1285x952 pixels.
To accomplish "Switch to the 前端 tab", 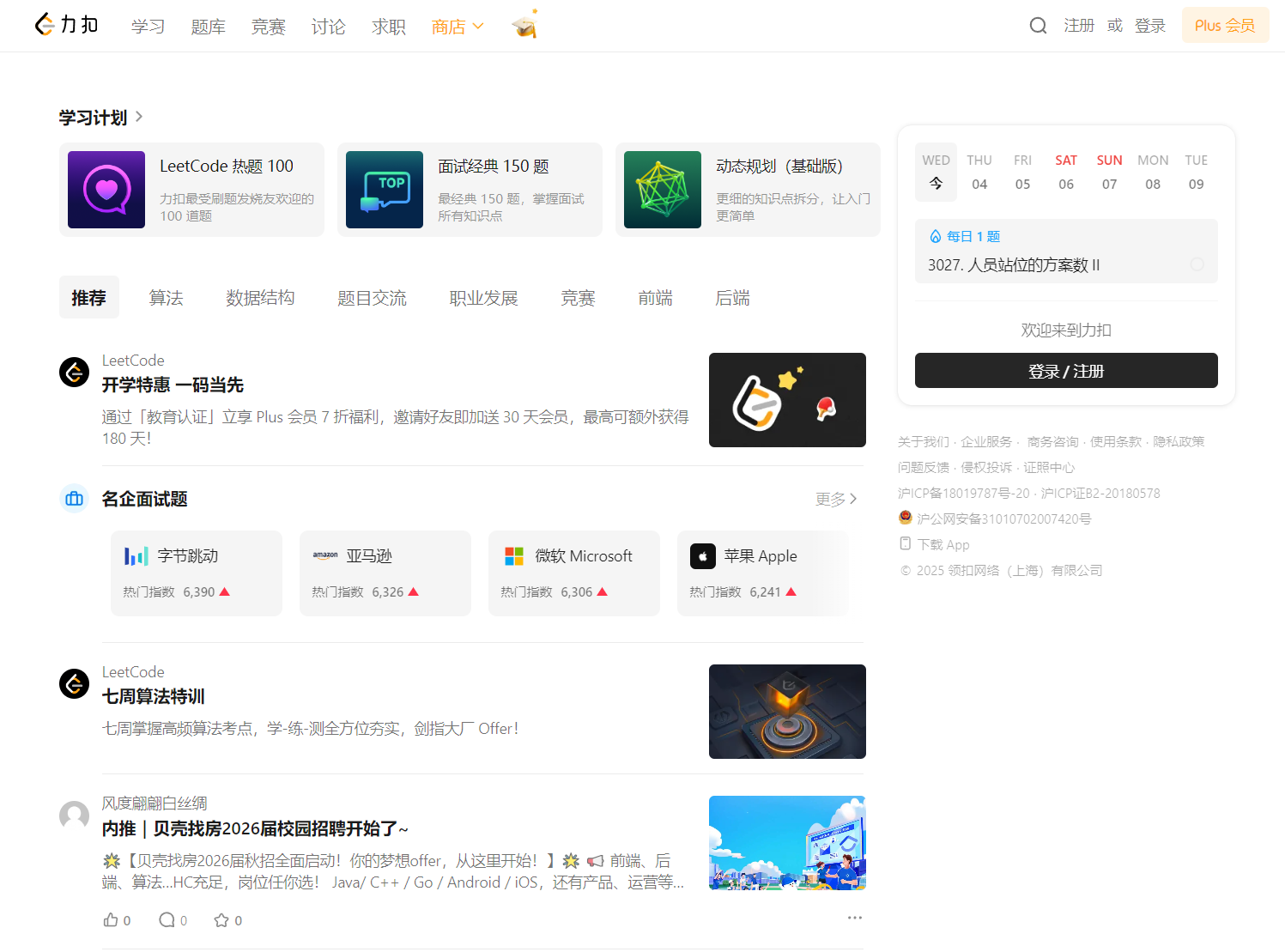I will point(656,297).
